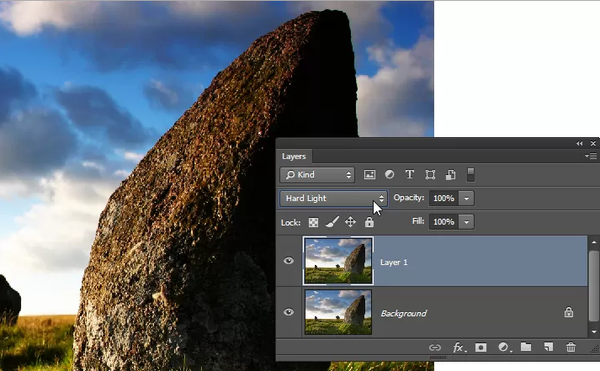Lock image pixels brush icon
600x371 pixels.
pyautogui.click(x=332, y=222)
